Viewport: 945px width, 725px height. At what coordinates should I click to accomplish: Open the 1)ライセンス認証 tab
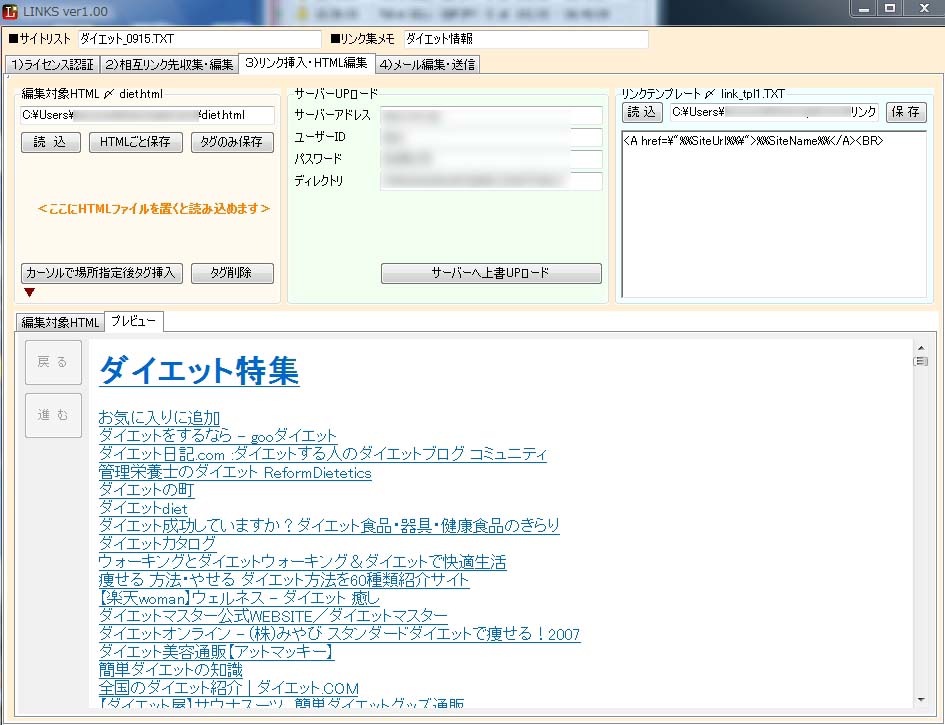[52, 64]
